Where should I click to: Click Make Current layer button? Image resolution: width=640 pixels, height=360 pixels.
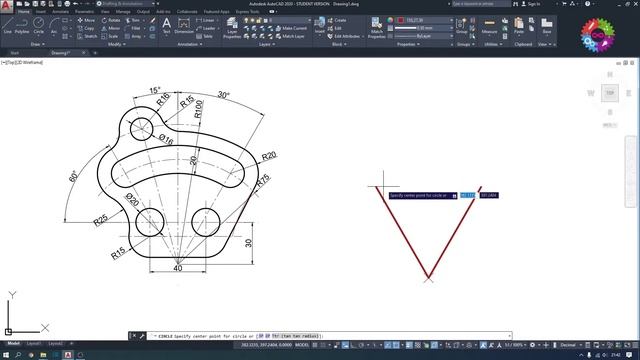pos(291,28)
